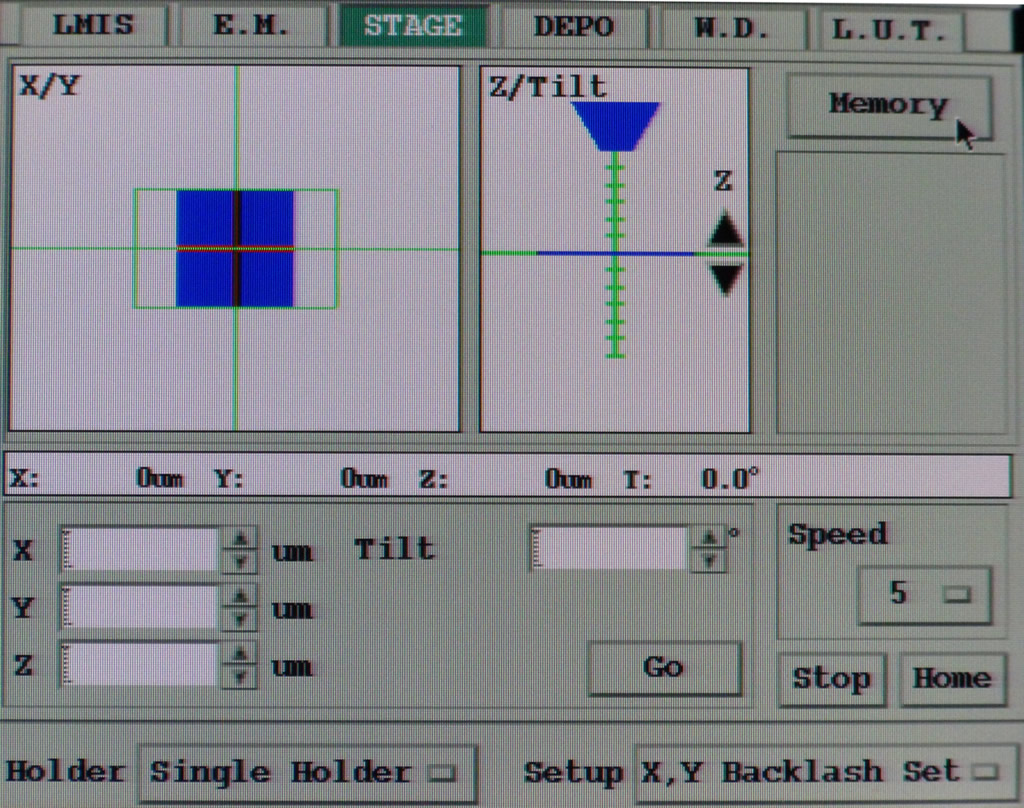
Task: Open the Memory panel button
Action: [x=888, y=105]
